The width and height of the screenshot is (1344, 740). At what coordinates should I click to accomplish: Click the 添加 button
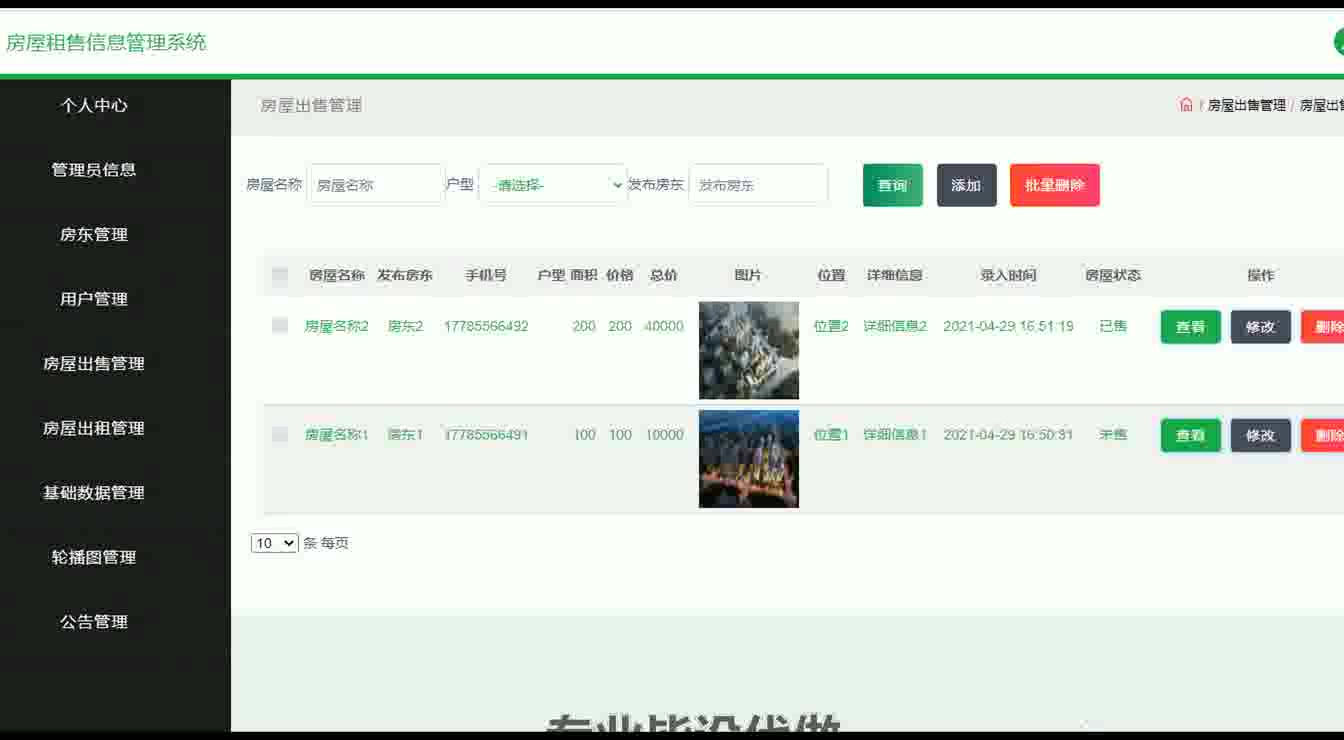tap(967, 185)
